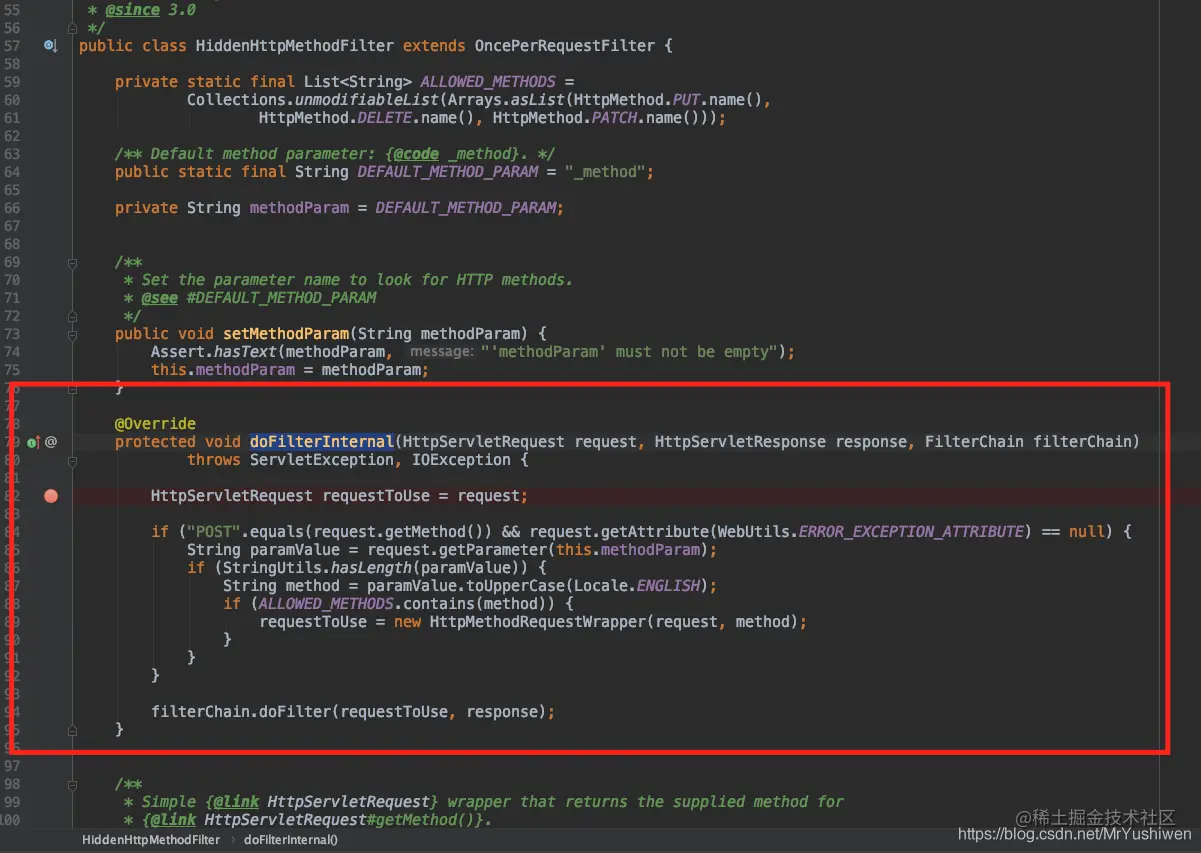The image size is (1201, 853).
Task: Click the @see tag on line 71
Action: [159, 298]
